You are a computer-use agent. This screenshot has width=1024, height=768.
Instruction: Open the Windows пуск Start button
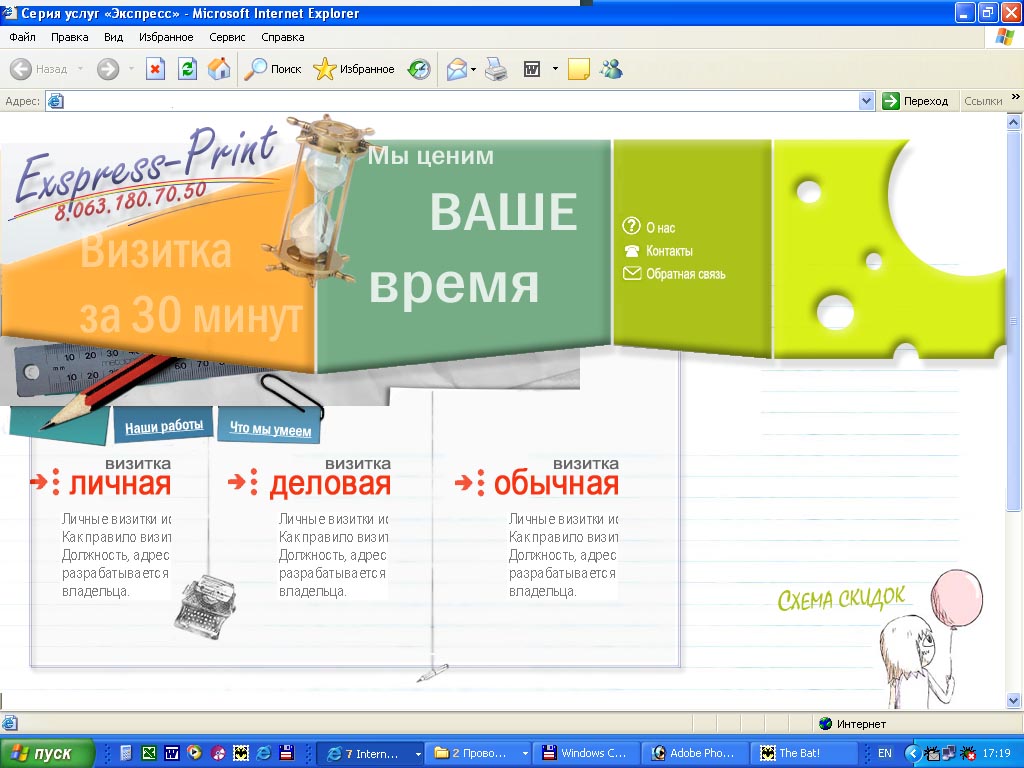(x=47, y=754)
